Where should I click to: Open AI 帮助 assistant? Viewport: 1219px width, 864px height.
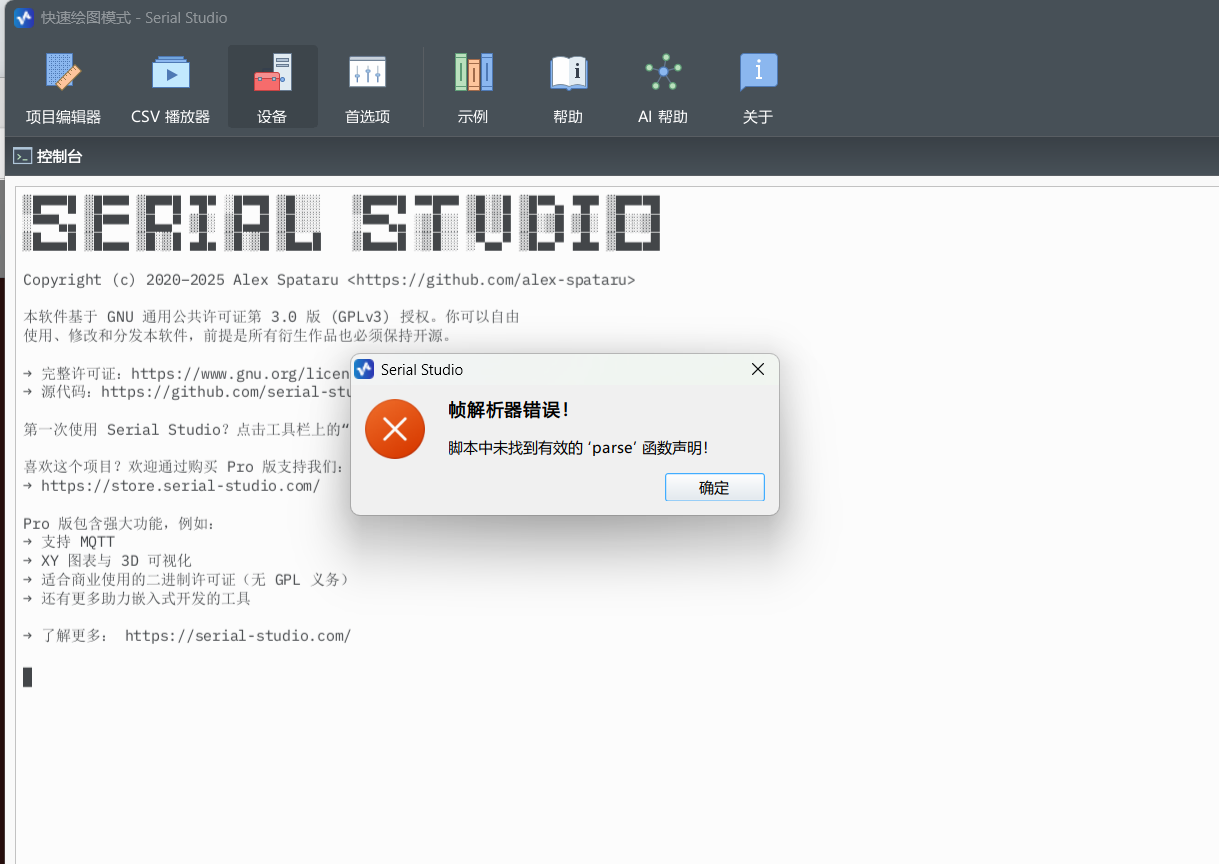click(663, 88)
